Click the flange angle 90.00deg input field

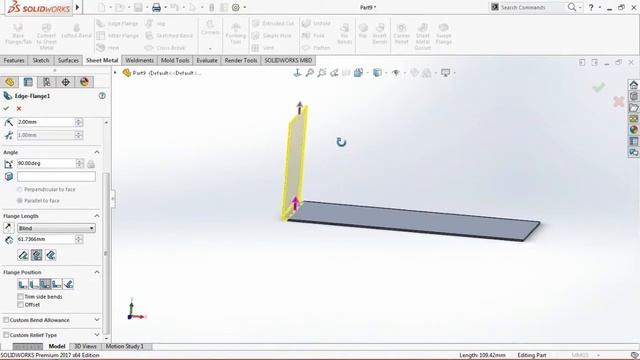pyautogui.click(x=46, y=163)
